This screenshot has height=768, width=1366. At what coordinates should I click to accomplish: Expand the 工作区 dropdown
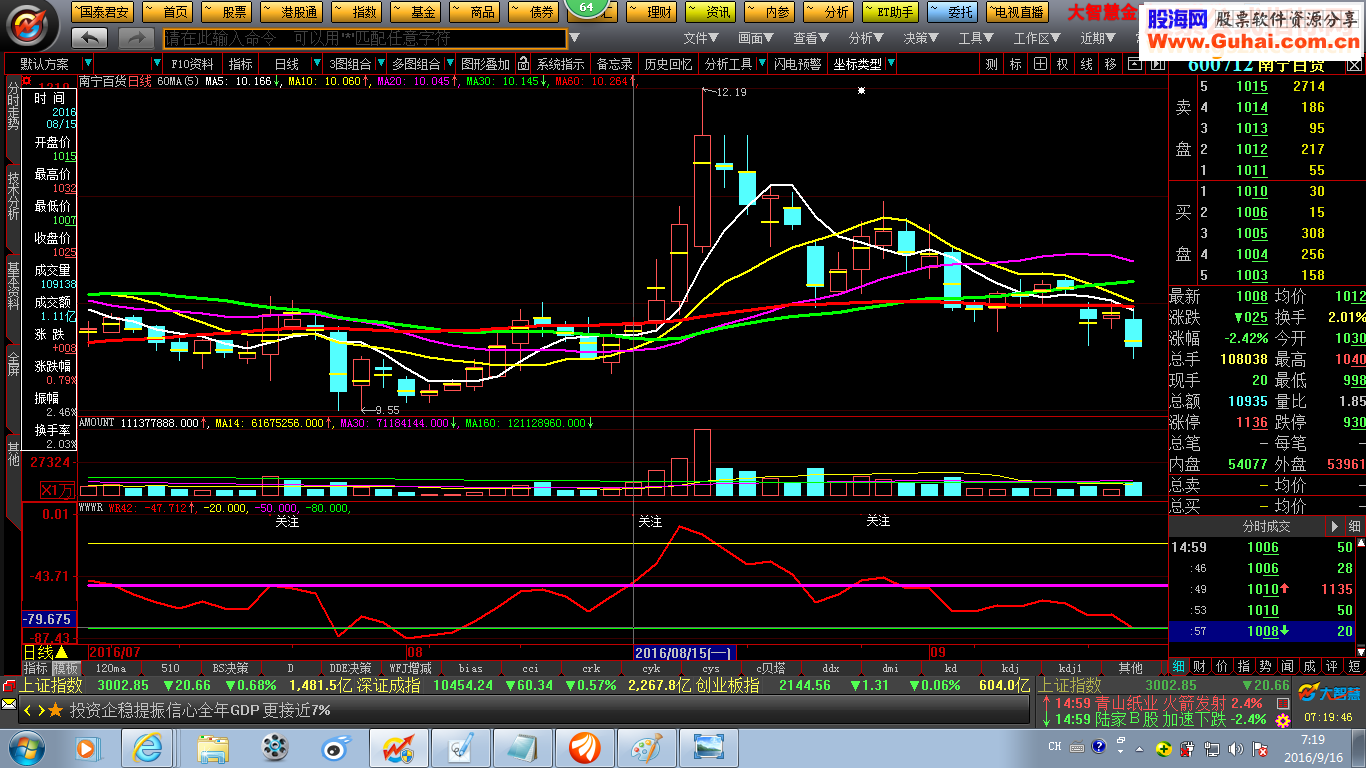(1037, 38)
